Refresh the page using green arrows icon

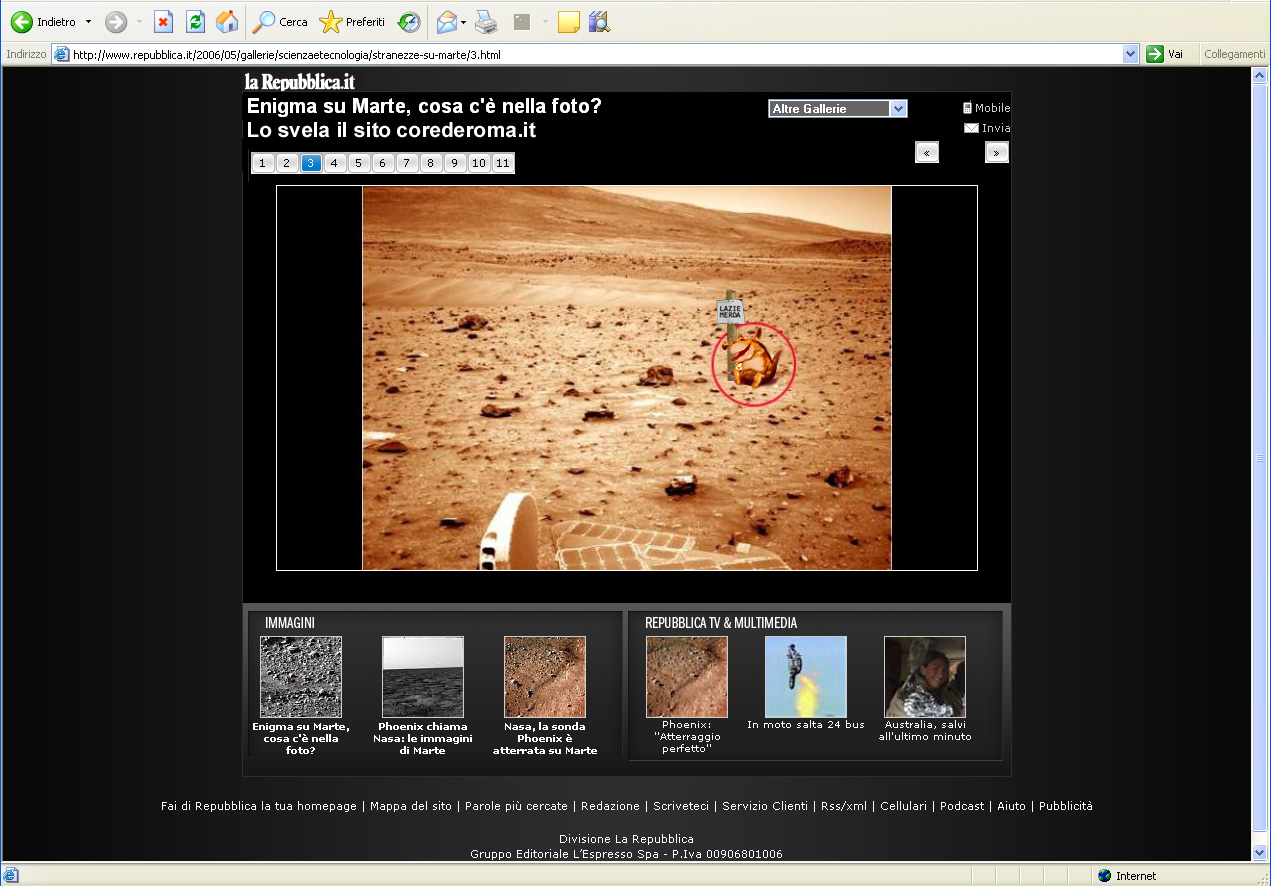pyautogui.click(x=196, y=21)
